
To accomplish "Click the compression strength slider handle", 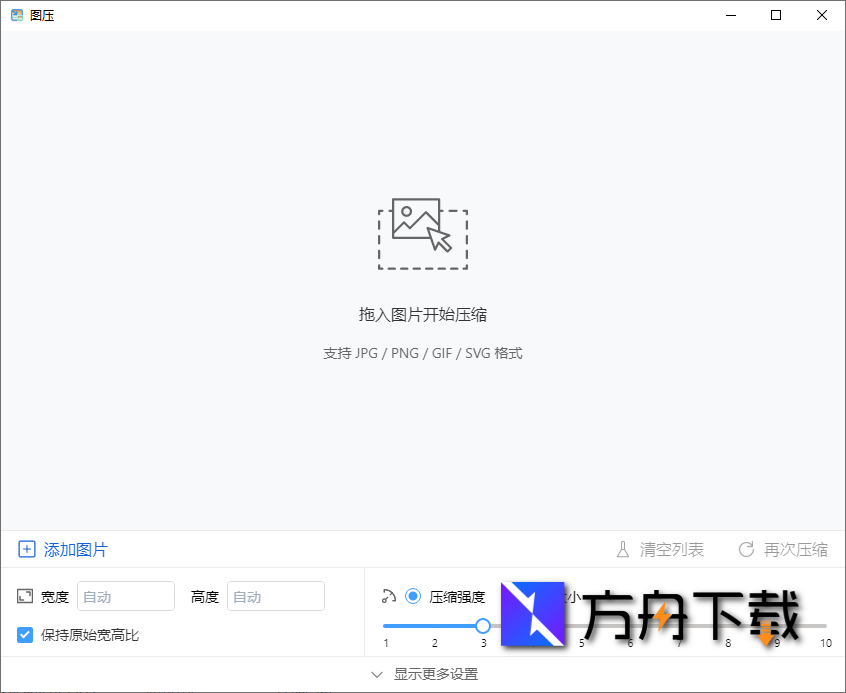I will 483,625.
